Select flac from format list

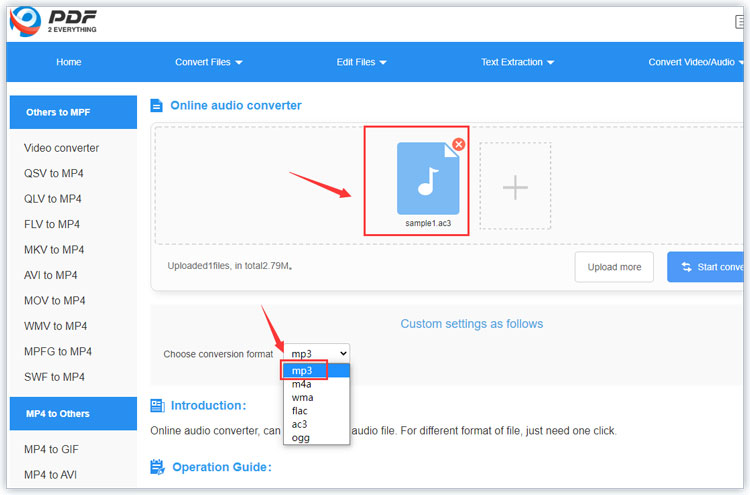tap(317, 411)
